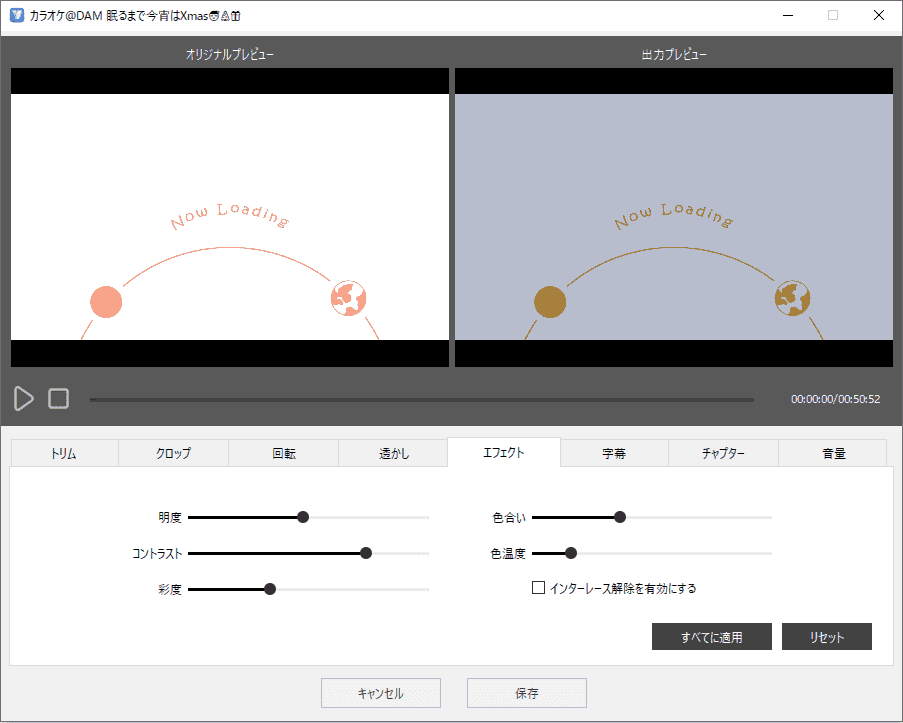Click the 保存 button
This screenshot has width=903, height=723.
coord(526,693)
